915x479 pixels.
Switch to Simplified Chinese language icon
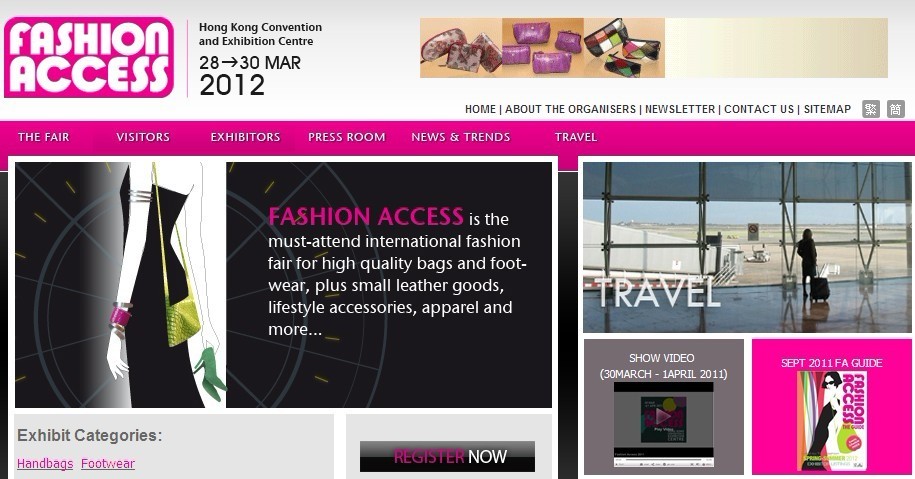point(896,109)
